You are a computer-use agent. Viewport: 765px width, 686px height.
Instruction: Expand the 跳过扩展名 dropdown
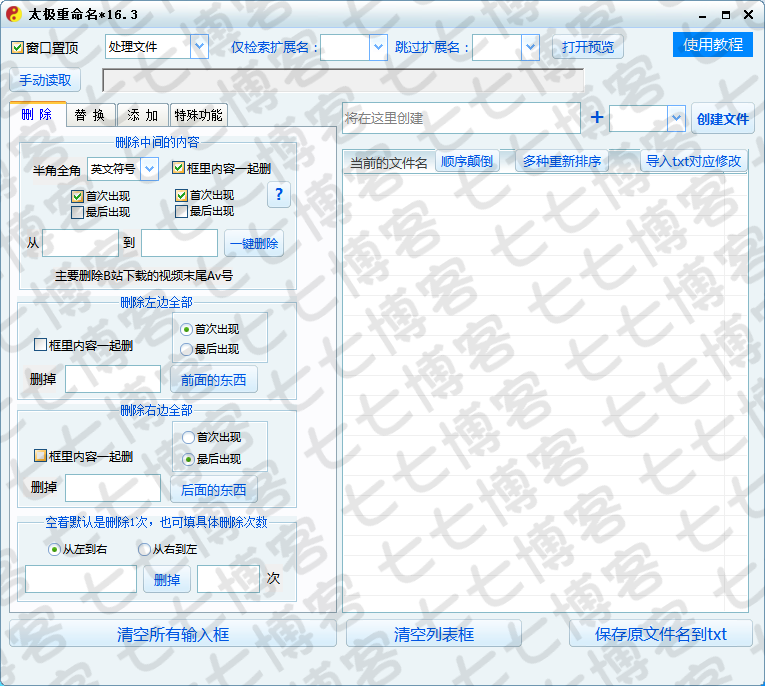click(x=530, y=47)
